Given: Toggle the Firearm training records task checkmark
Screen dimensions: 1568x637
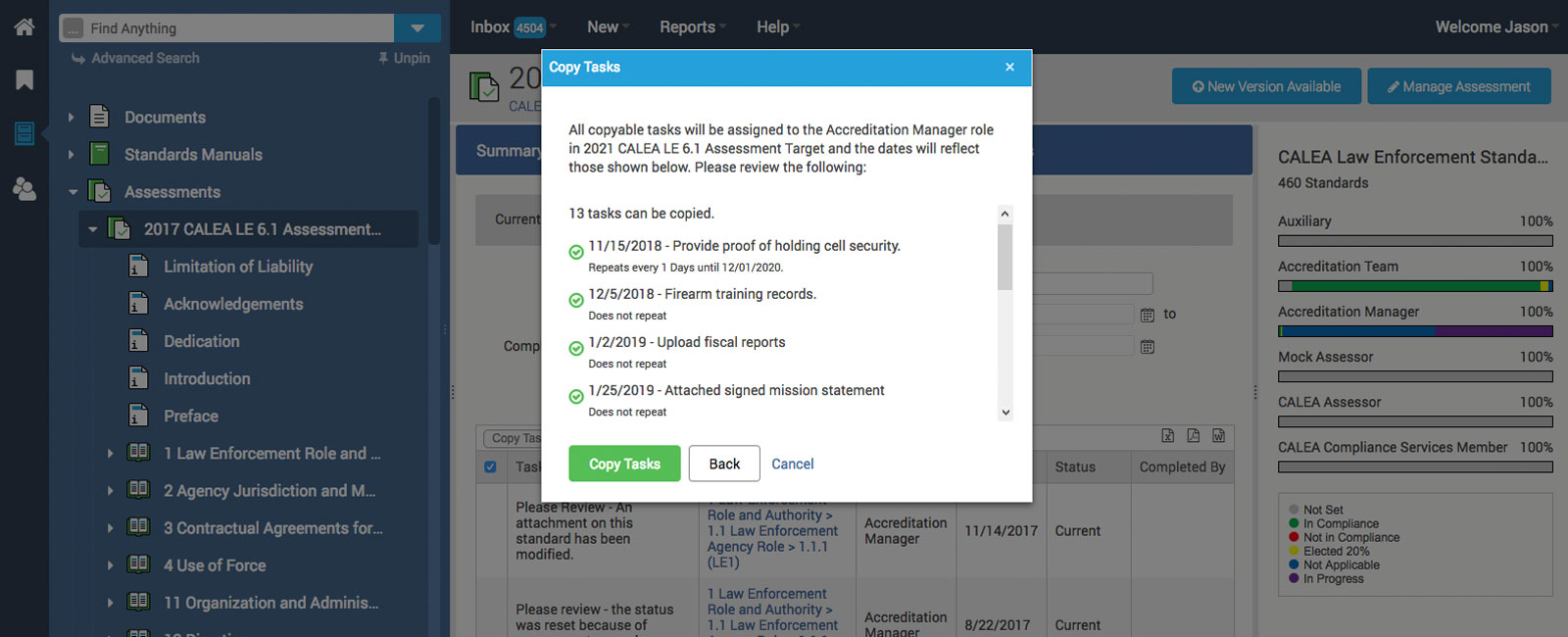Looking at the screenshot, I should tap(576, 301).
